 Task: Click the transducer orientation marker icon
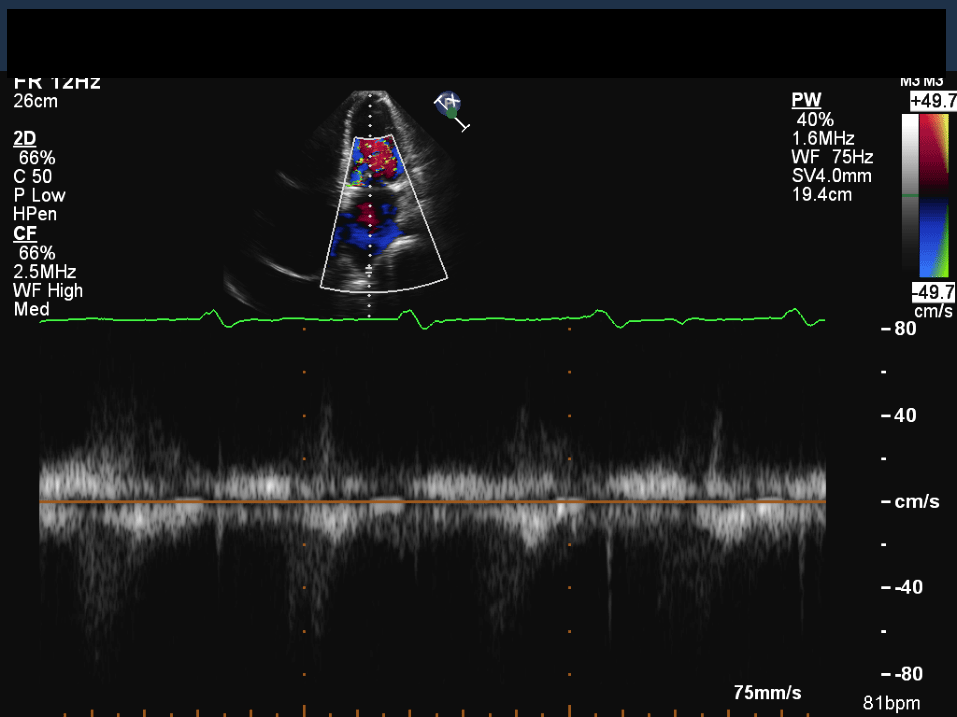(x=450, y=108)
